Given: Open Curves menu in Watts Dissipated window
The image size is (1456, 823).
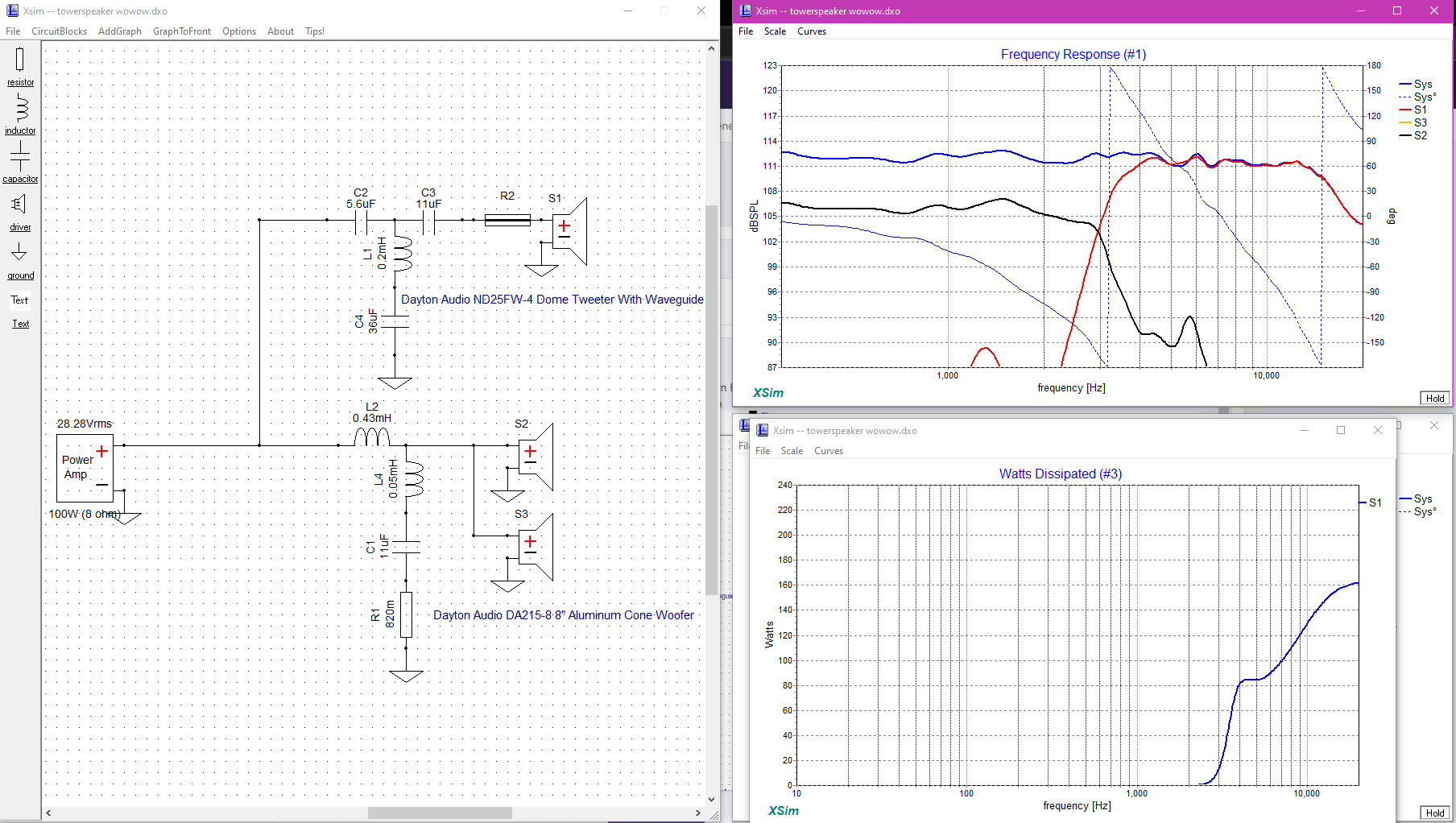Looking at the screenshot, I should click(829, 451).
